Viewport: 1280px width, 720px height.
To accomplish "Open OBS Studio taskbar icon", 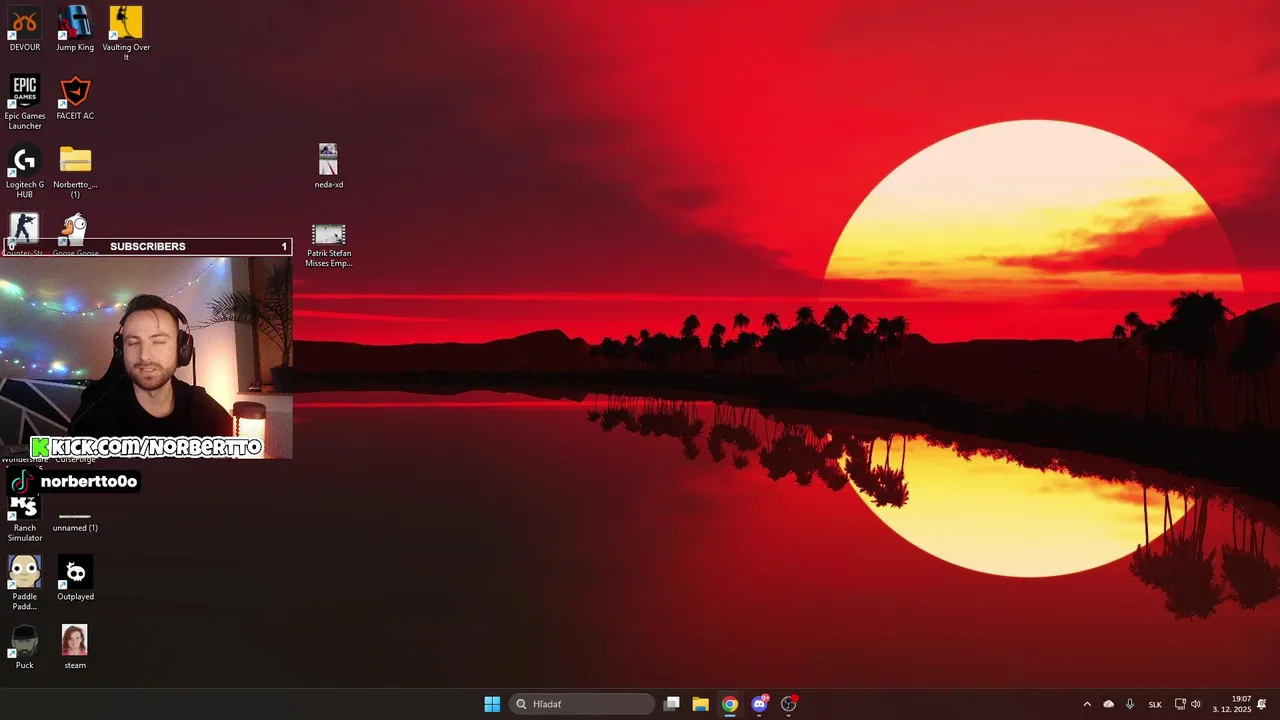I will (x=789, y=704).
